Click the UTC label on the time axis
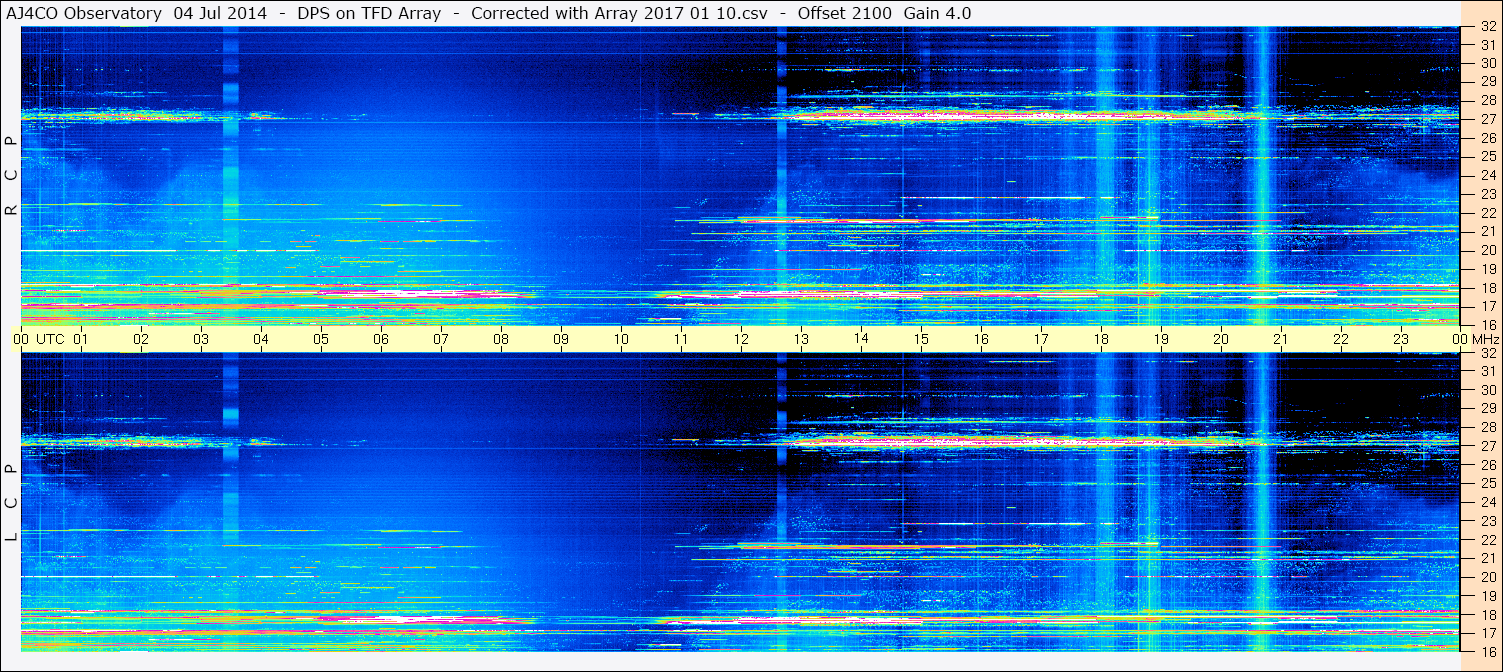Image resolution: width=1503 pixels, height=672 pixels. pyautogui.click(x=50, y=339)
